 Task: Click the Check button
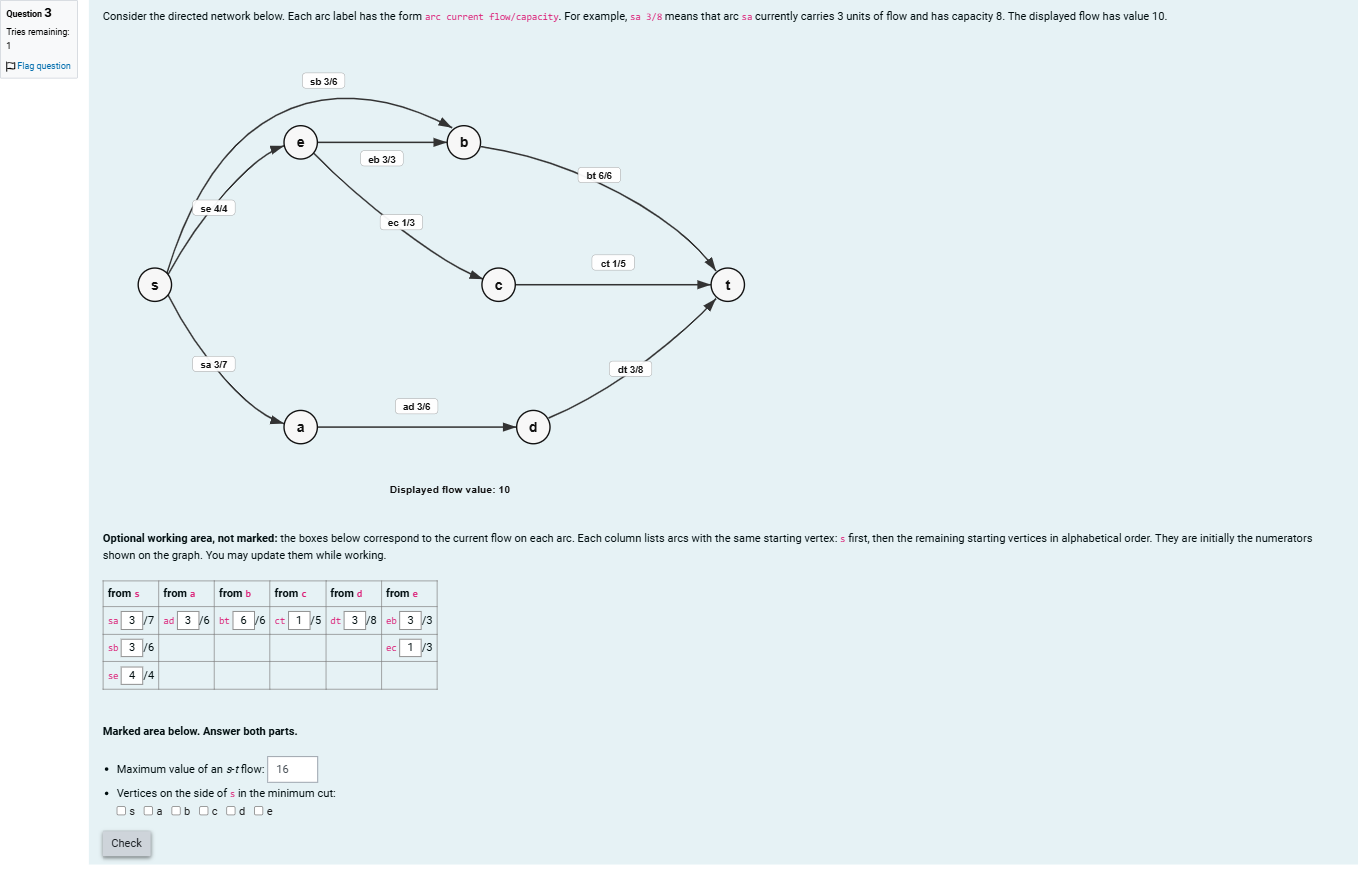tap(126, 843)
